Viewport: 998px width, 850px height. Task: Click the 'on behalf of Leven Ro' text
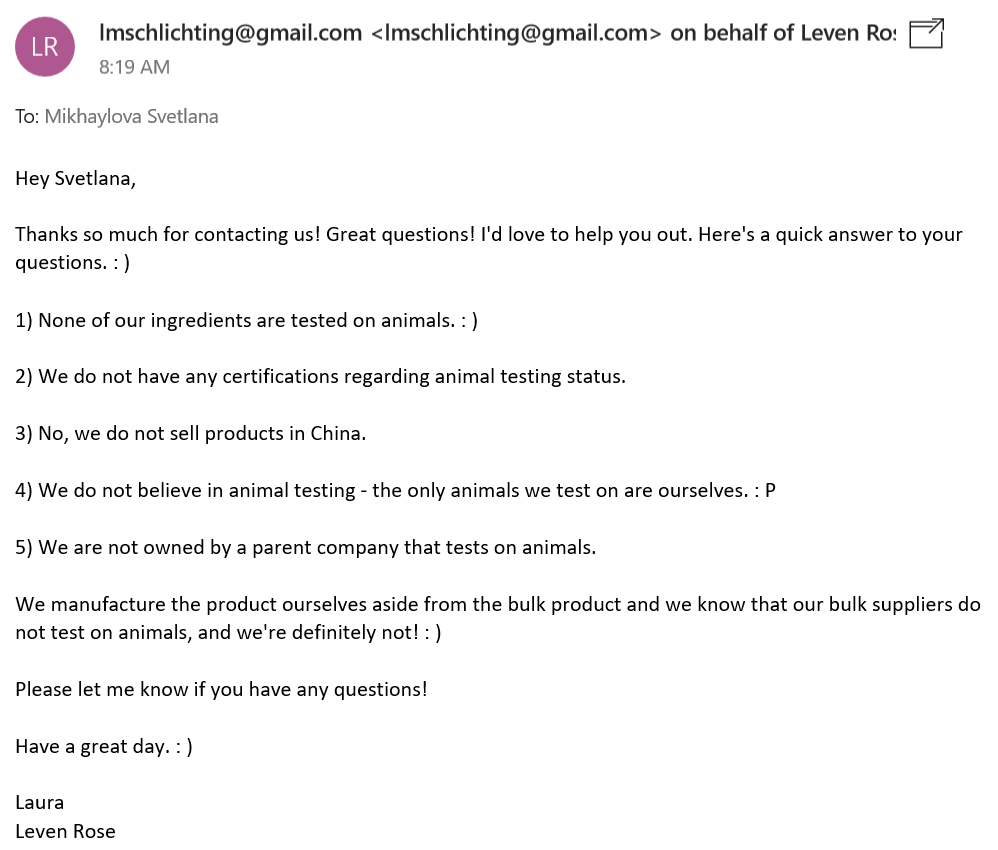point(783,32)
